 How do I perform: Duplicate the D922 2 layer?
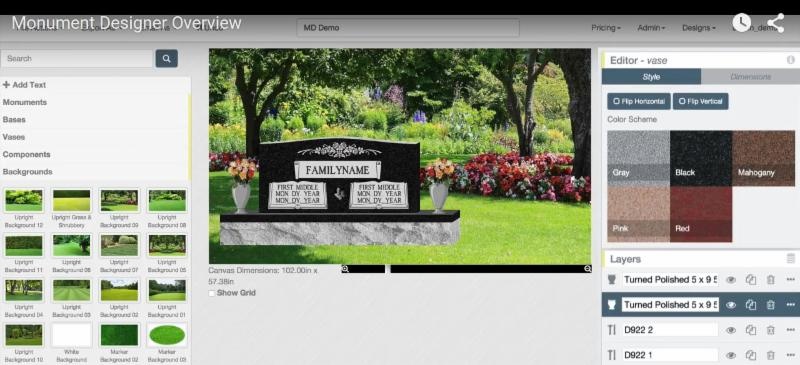751,330
